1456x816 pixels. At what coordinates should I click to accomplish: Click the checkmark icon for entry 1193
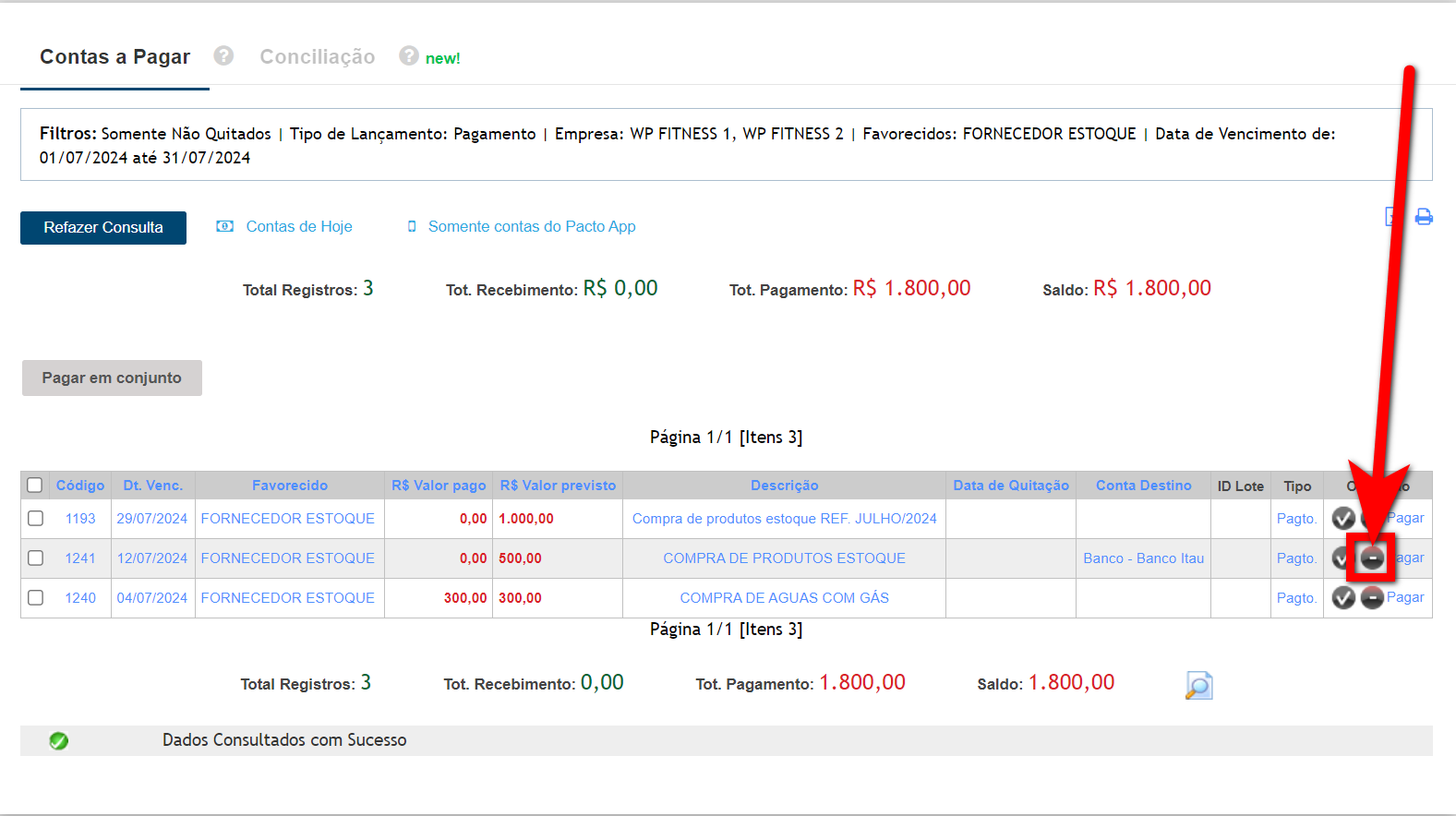click(1342, 519)
